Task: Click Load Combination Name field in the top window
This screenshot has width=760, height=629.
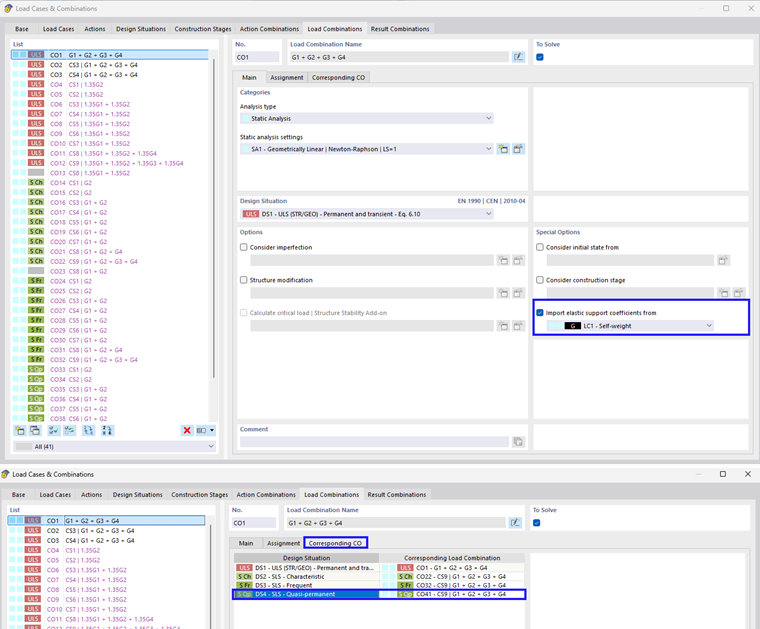Action: [399, 57]
